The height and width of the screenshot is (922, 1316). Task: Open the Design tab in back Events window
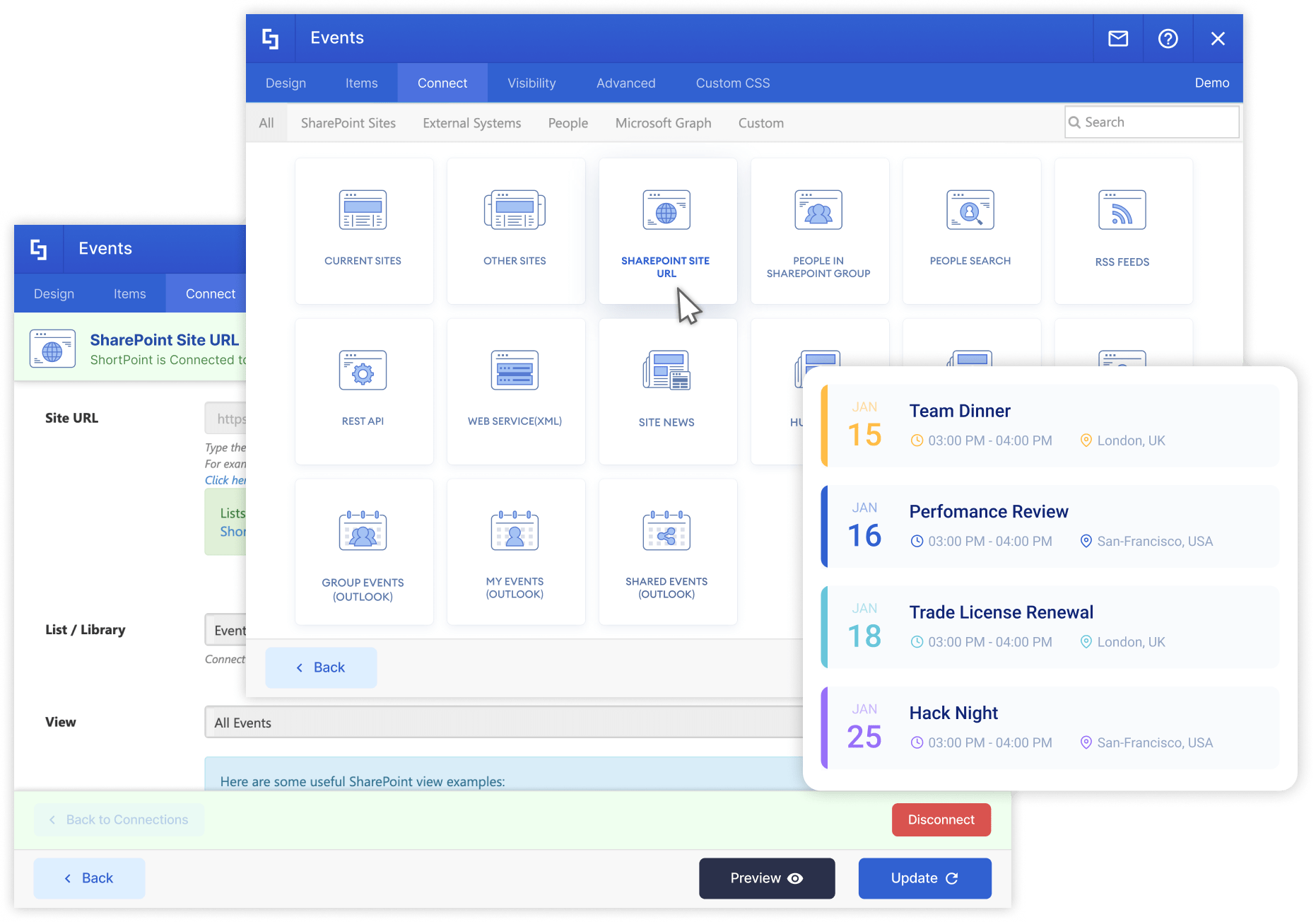point(54,293)
